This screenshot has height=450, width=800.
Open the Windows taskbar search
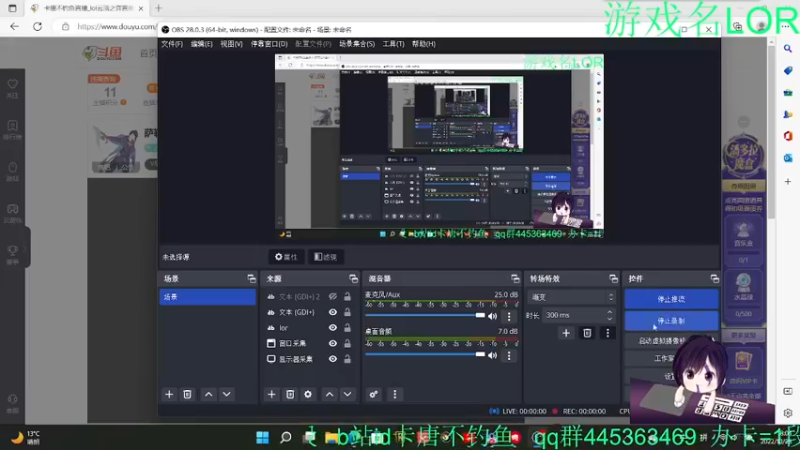point(286,437)
